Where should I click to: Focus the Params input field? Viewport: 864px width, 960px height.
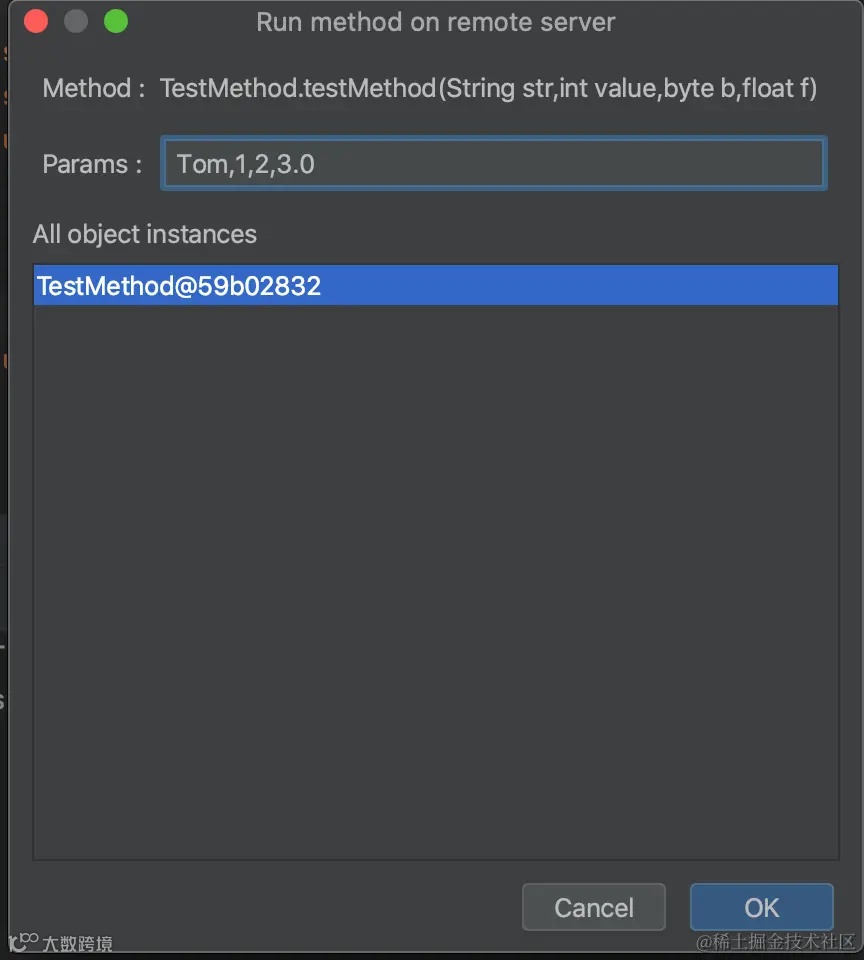(x=493, y=164)
